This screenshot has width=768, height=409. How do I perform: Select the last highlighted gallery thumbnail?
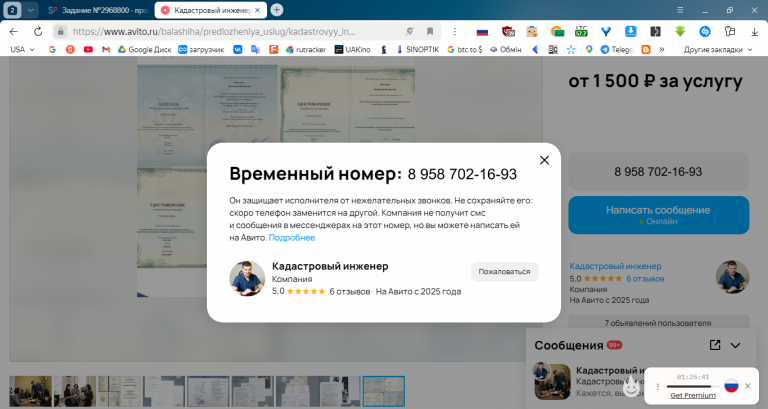coord(384,391)
